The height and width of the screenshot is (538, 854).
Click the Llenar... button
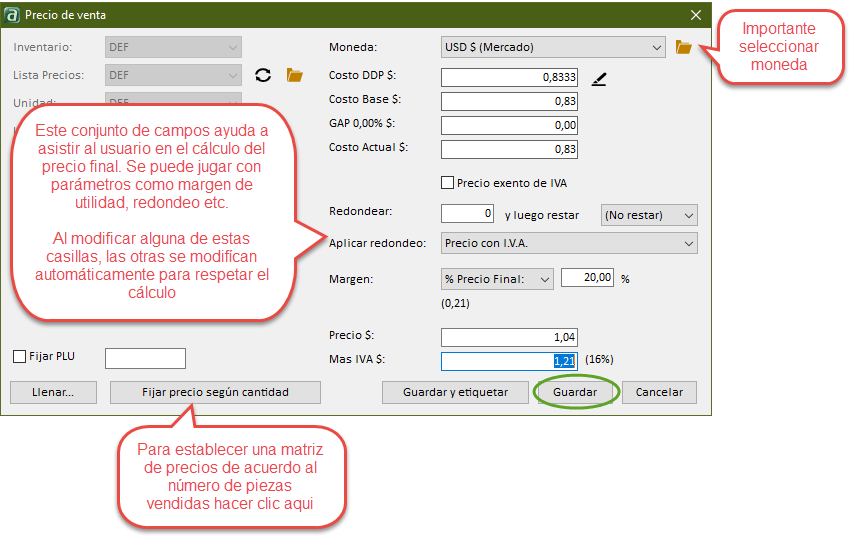[x=55, y=393]
